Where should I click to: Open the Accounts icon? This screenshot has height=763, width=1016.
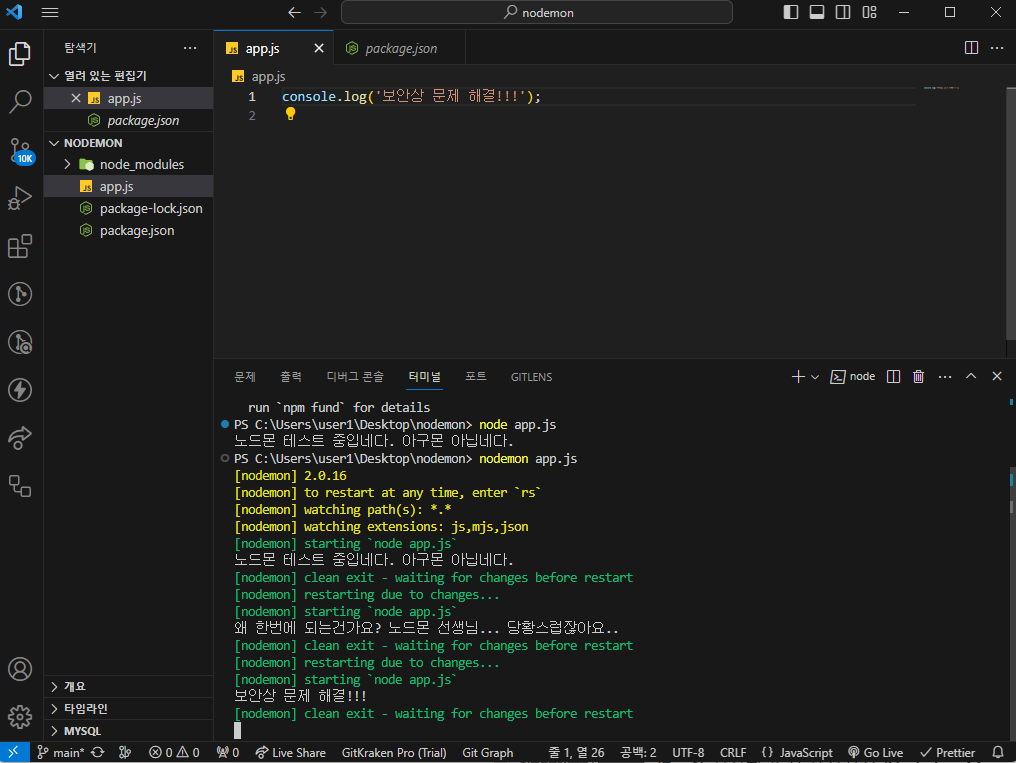pos(20,669)
